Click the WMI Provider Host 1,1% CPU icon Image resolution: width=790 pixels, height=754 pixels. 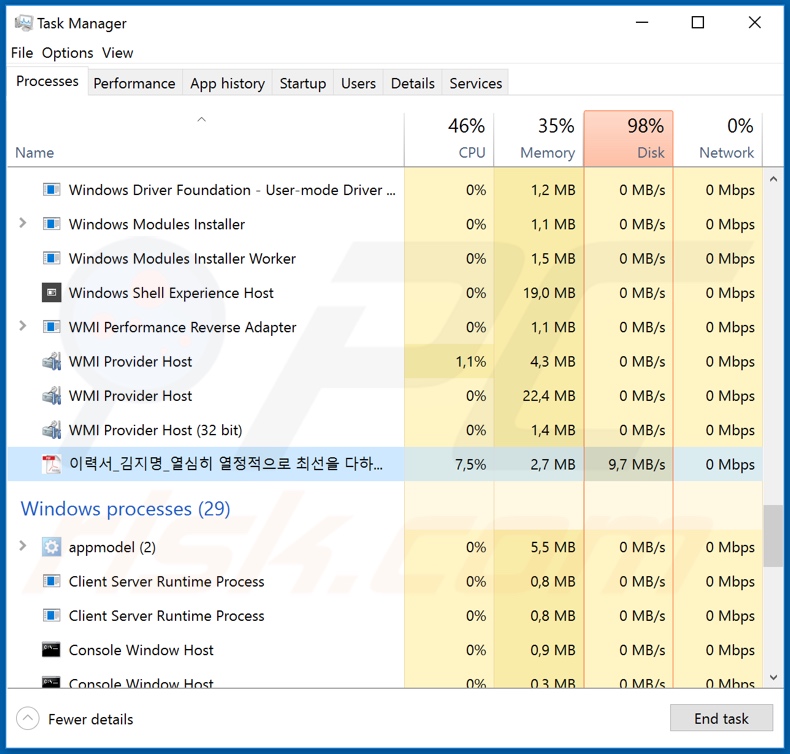click(51, 361)
